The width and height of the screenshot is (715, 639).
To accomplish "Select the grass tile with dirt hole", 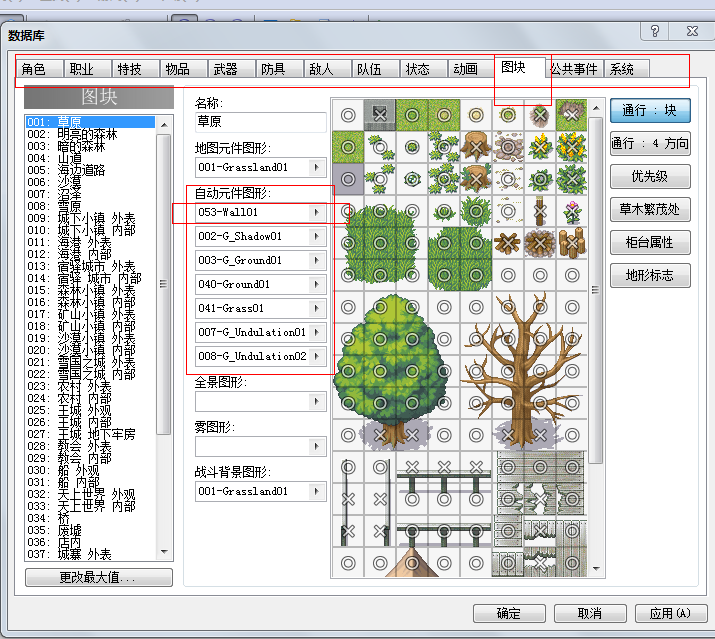I will [572, 115].
